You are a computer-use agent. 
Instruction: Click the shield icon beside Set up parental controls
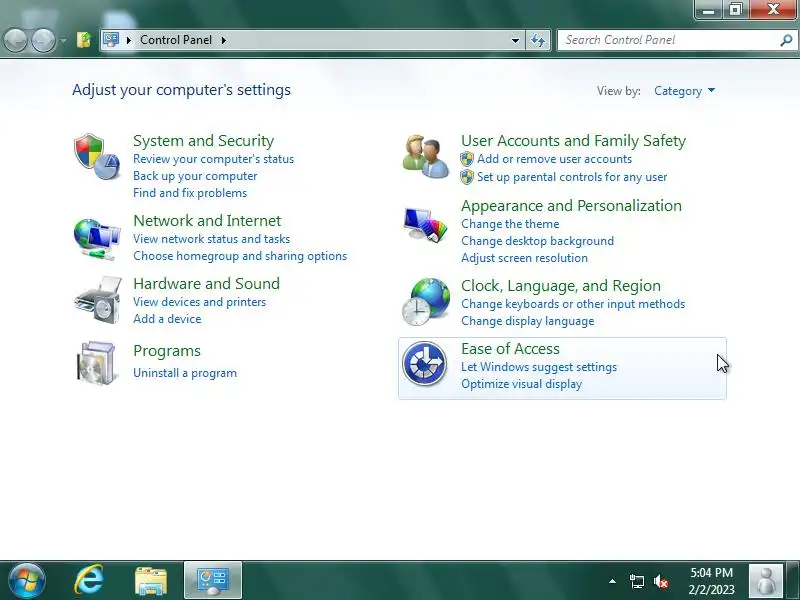[x=467, y=177]
